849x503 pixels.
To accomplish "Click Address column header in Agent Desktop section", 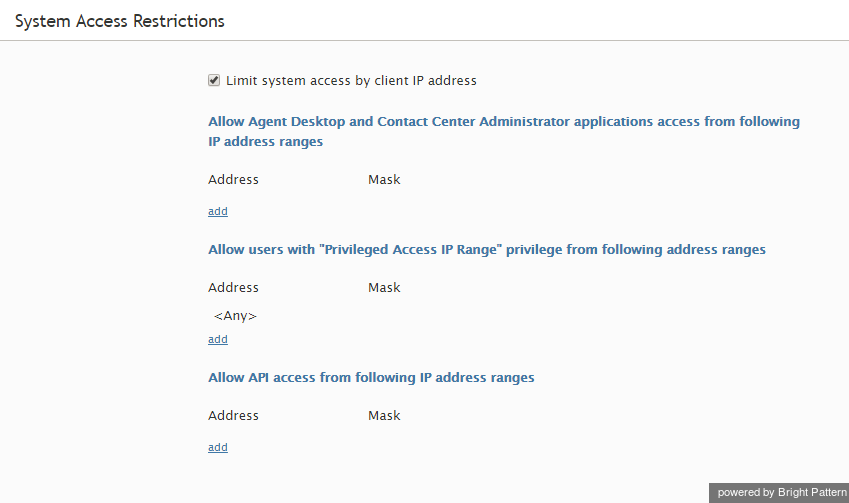I will 233,180.
